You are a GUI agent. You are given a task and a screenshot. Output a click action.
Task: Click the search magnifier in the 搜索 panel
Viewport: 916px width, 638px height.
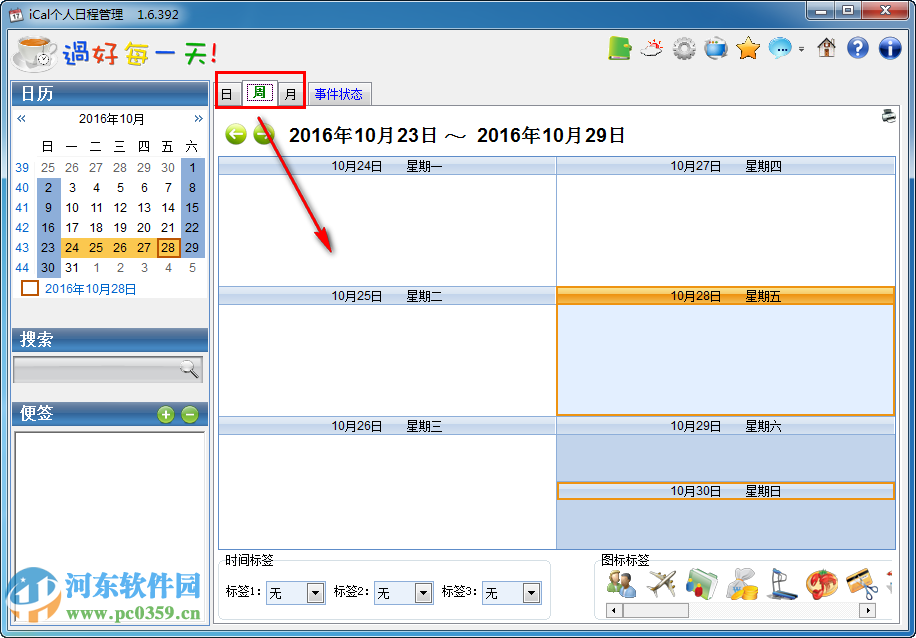coord(190,369)
